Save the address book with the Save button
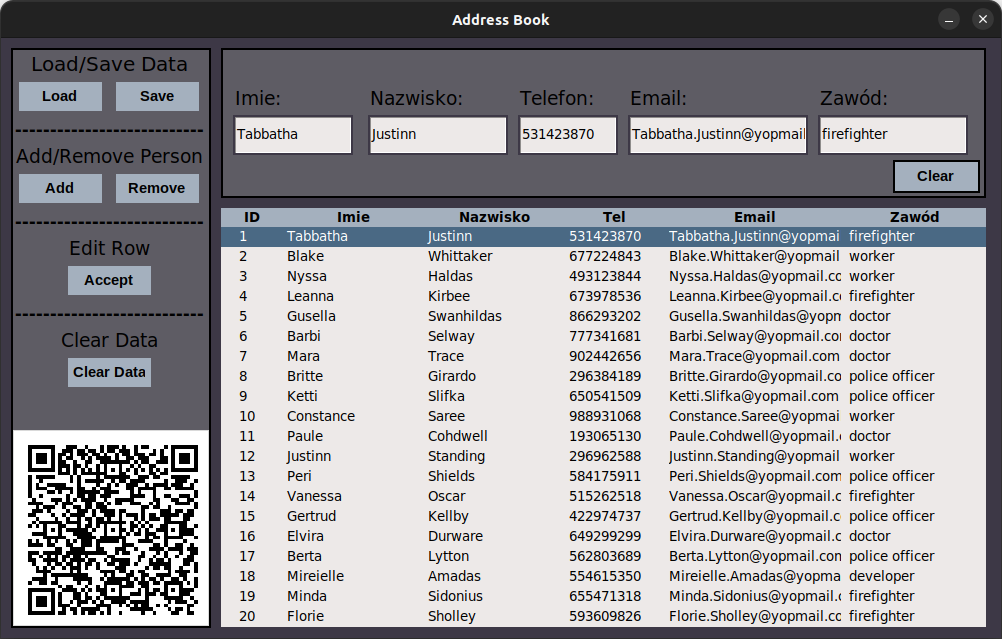The width and height of the screenshot is (1002, 639). 156,96
